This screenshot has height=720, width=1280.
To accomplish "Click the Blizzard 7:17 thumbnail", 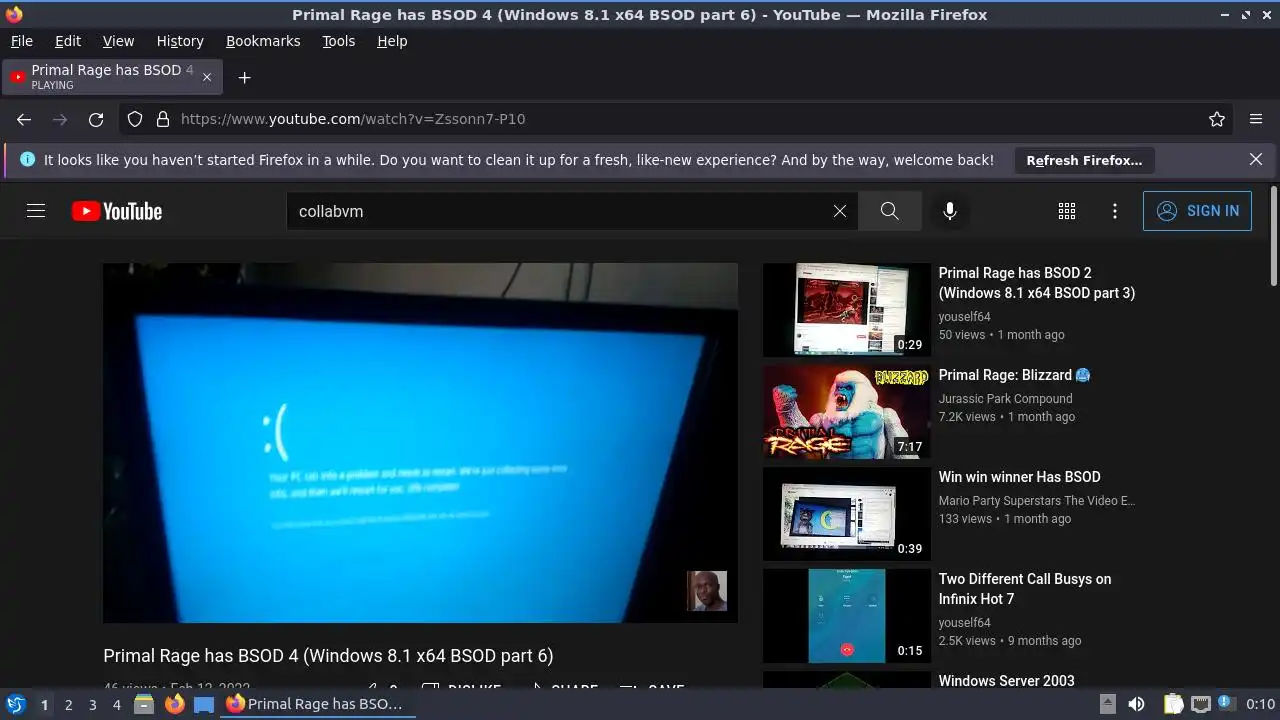I will pos(847,412).
